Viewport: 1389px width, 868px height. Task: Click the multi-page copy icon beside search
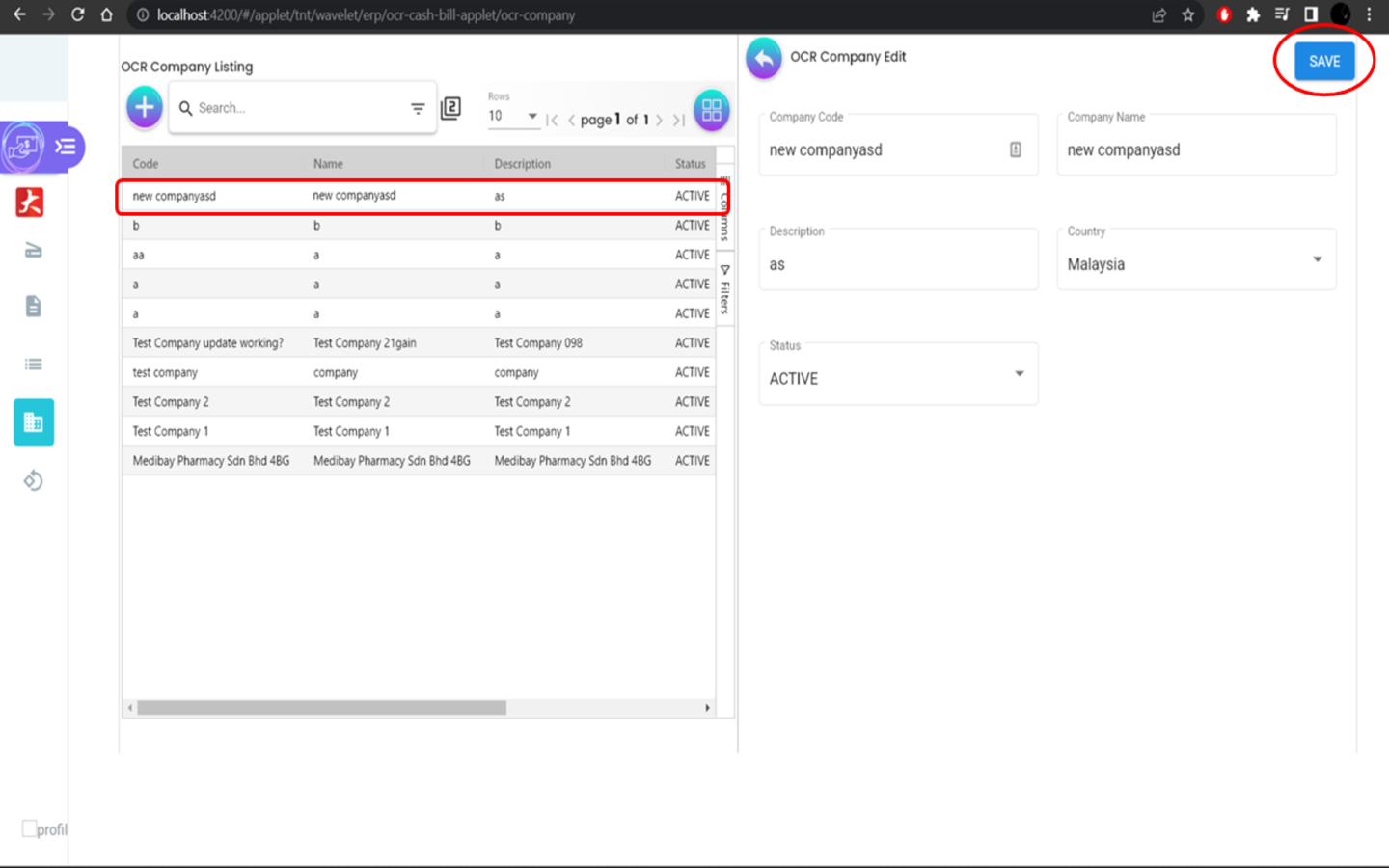(450, 109)
